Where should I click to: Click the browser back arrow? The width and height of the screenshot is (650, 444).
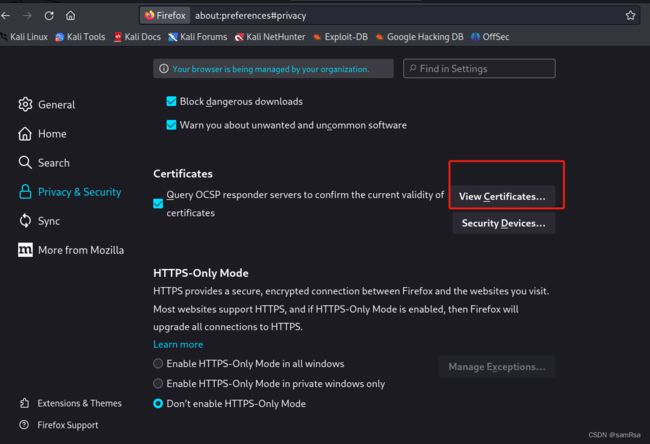(x=6, y=16)
